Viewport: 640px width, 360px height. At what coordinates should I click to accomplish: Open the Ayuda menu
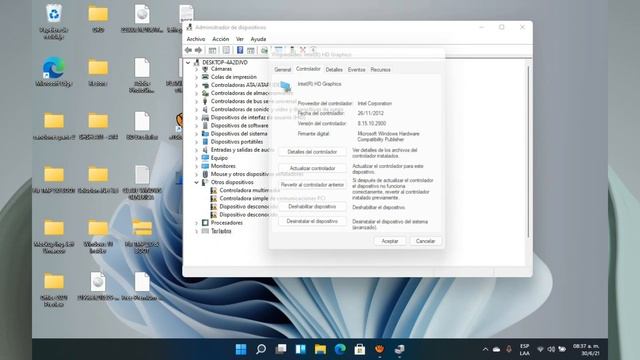click(258, 39)
